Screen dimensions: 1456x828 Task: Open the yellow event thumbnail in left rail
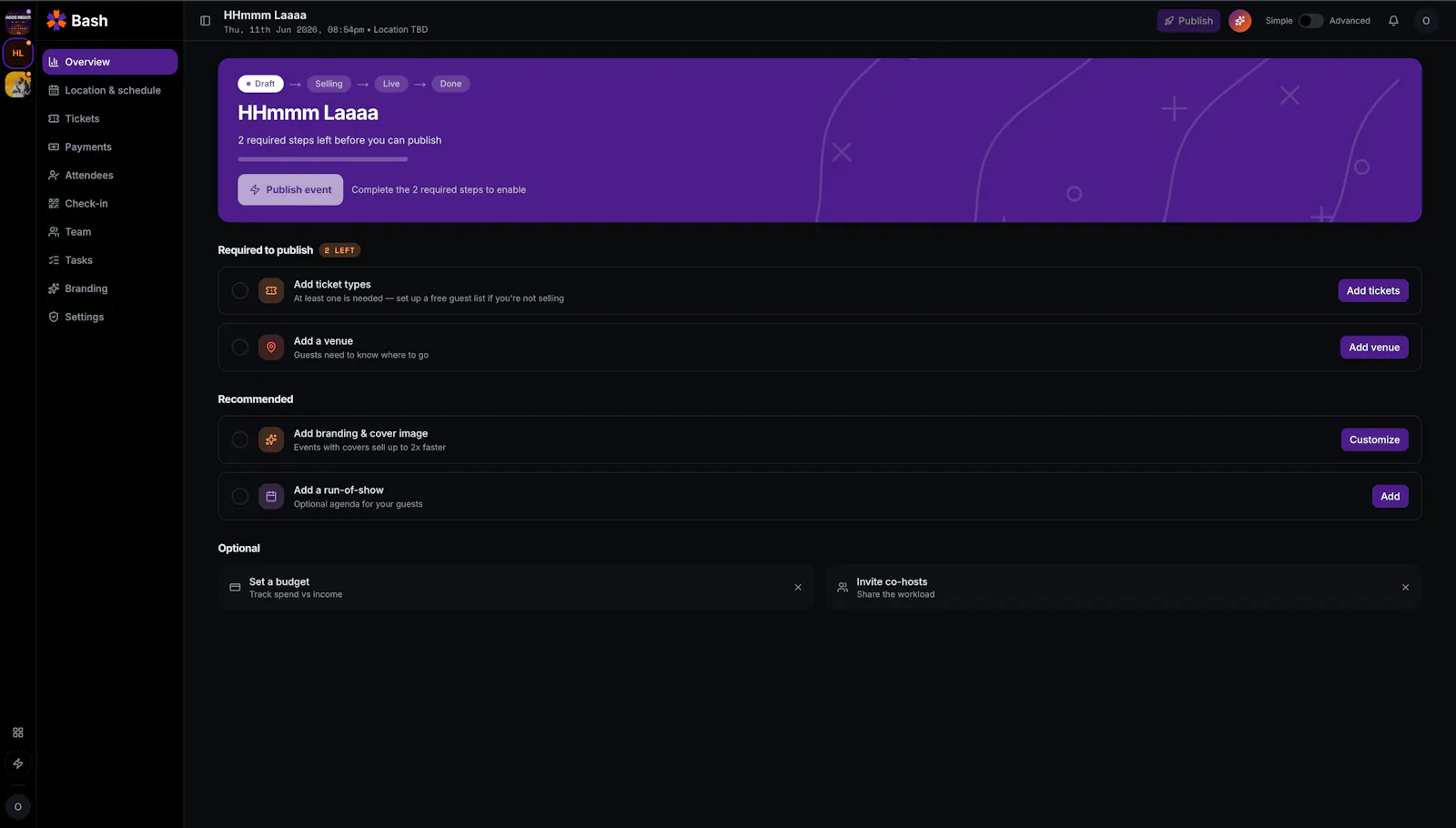tap(18, 85)
